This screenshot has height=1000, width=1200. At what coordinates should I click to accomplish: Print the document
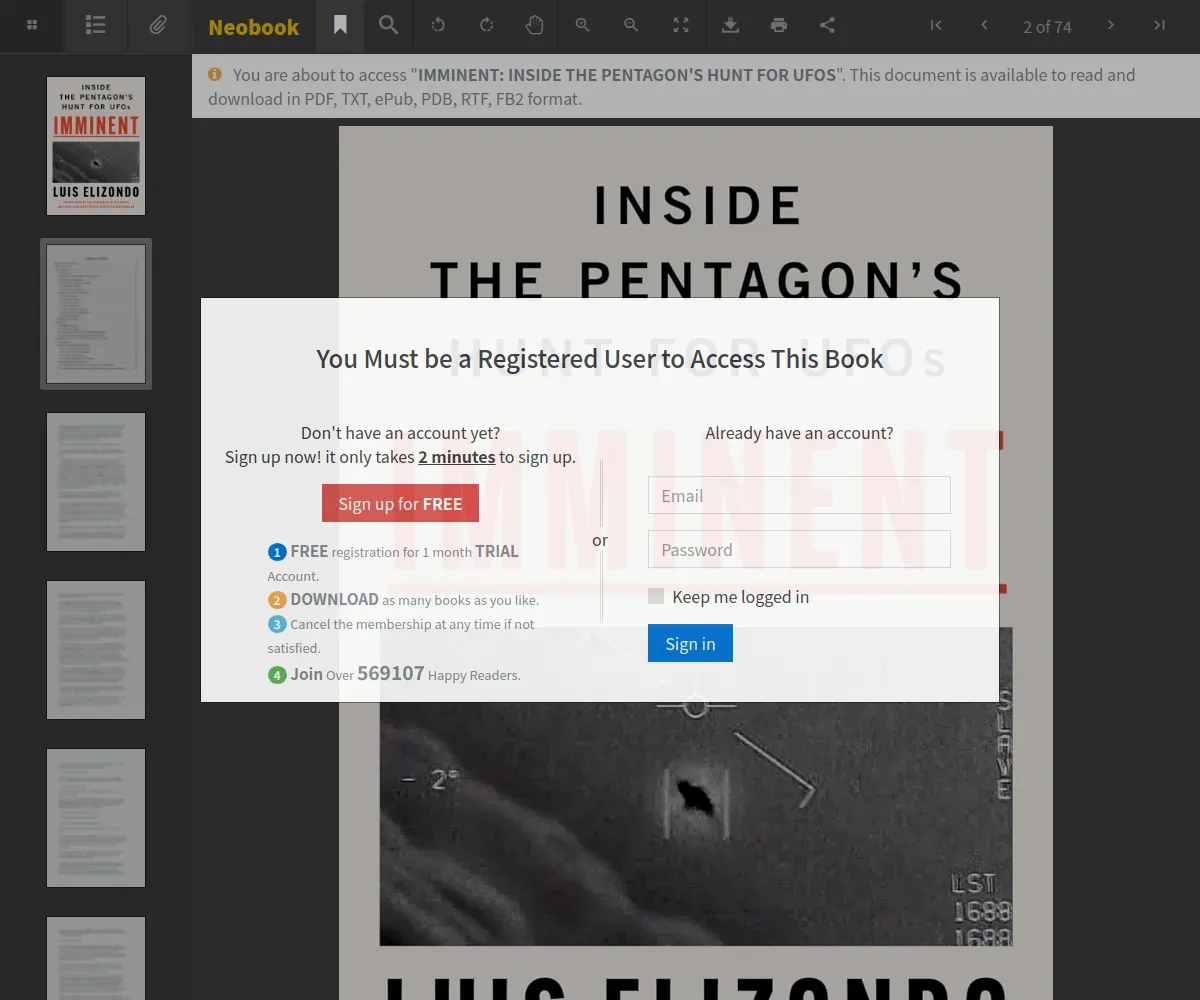779,26
